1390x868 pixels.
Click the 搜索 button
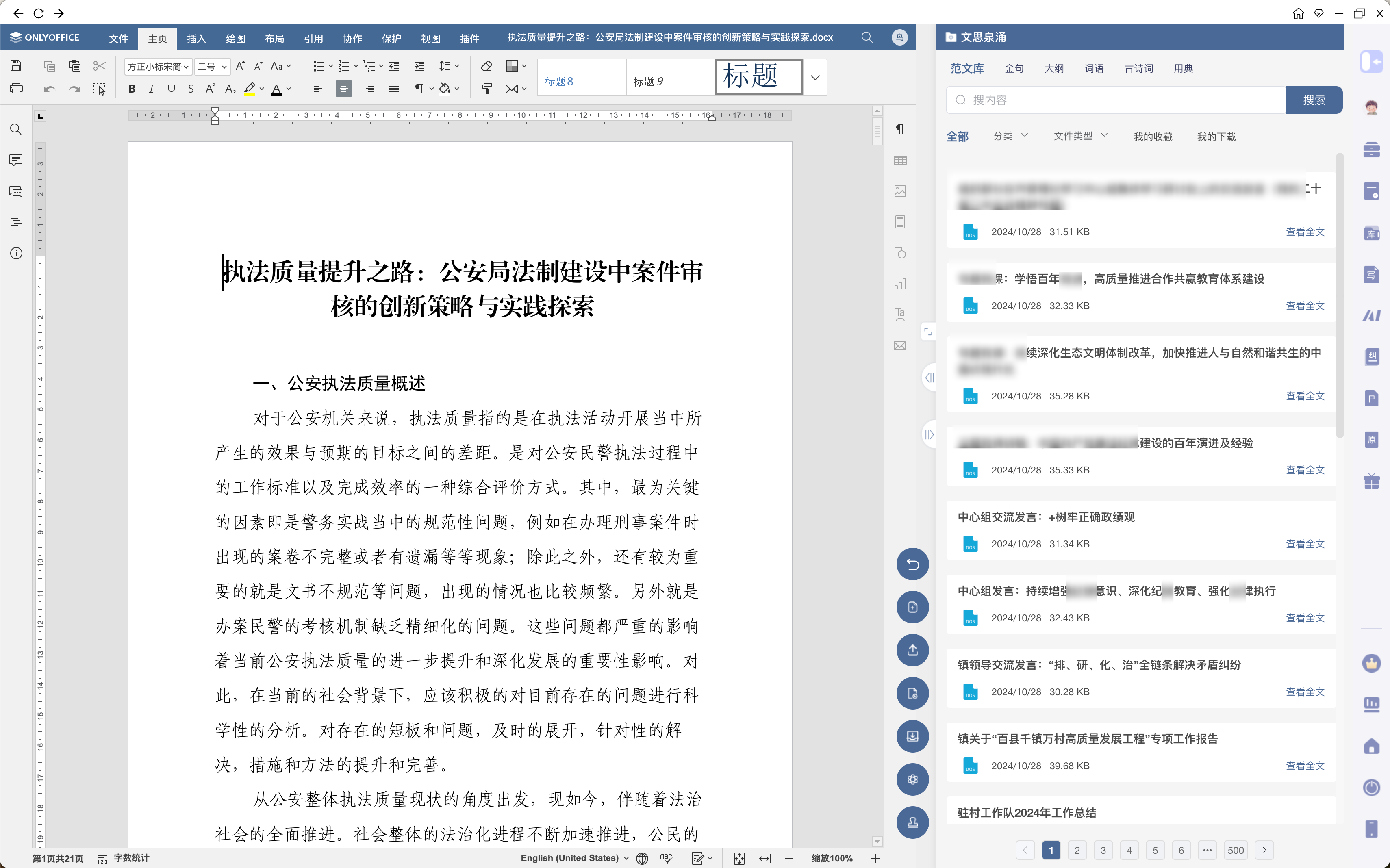click(1313, 100)
